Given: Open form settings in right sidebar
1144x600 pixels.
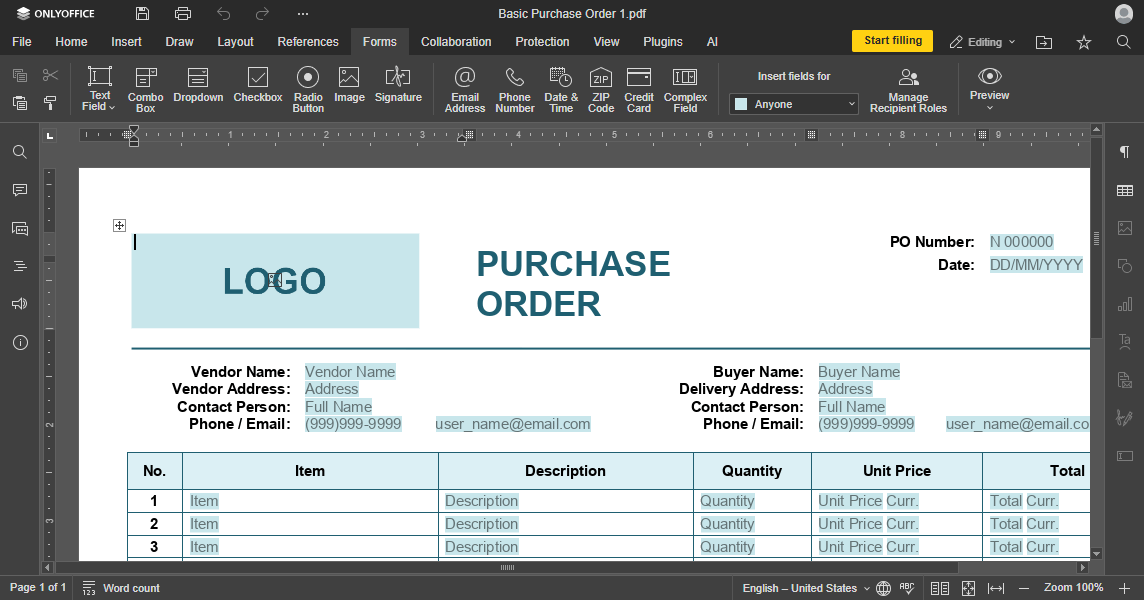Looking at the screenshot, I should click(x=1124, y=455).
